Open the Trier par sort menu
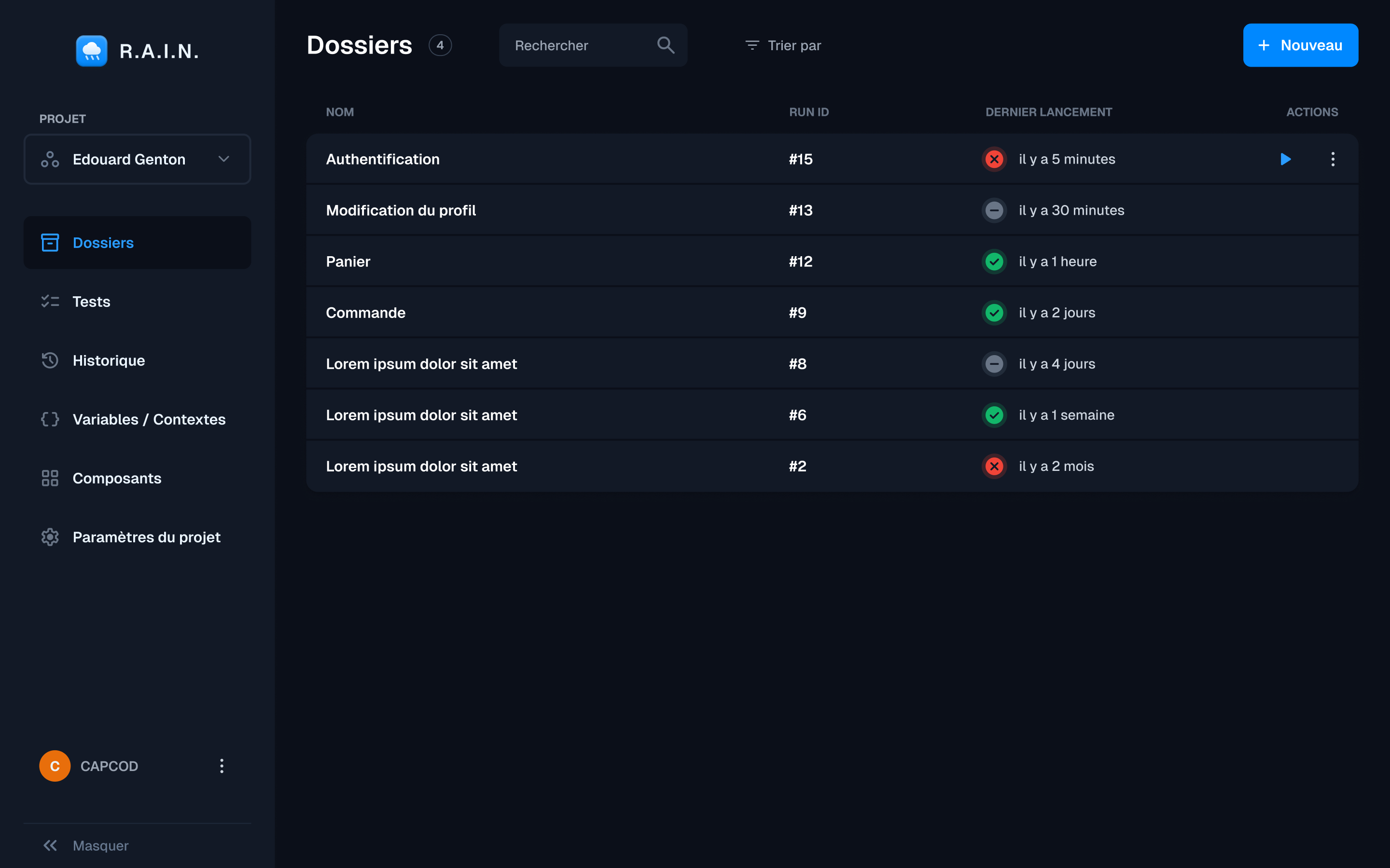This screenshot has height=868, width=1390. (x=782, y=45)
